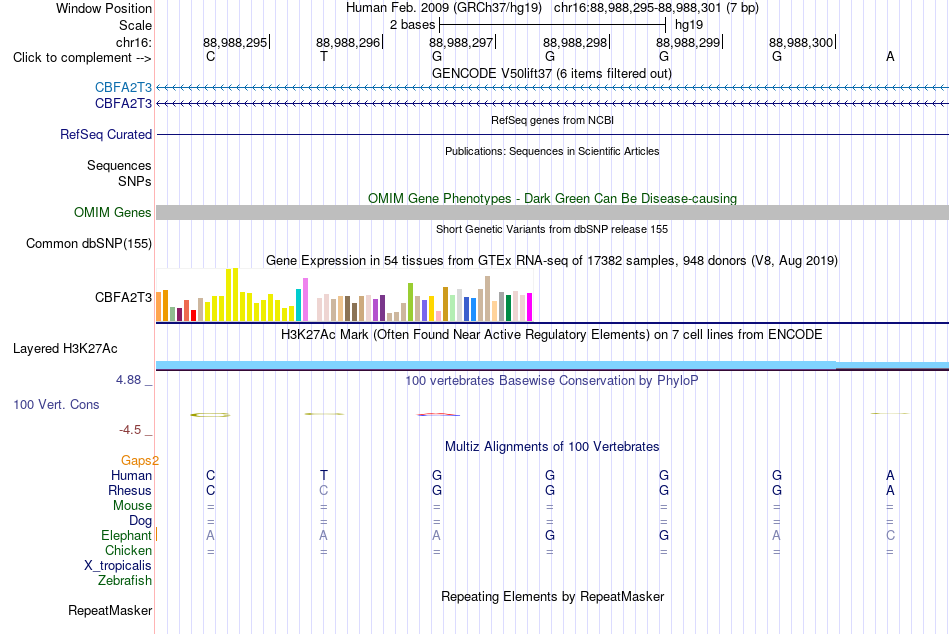This screenshot has width=950, height=634.
Task: Click the -4.5 PhyloP lower limit value
Action: (130, 430)
